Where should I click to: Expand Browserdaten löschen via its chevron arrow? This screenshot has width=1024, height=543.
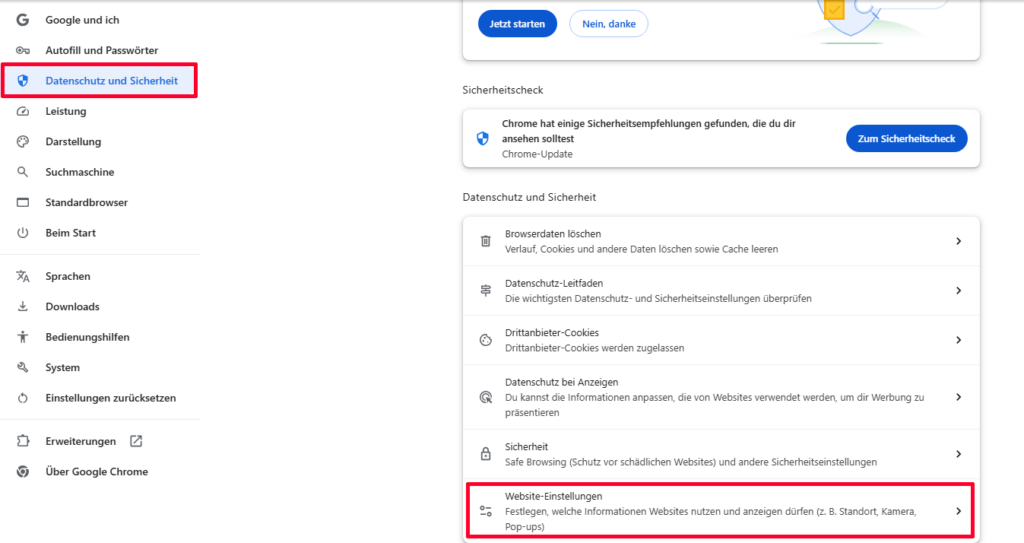(x=958, y=241)
